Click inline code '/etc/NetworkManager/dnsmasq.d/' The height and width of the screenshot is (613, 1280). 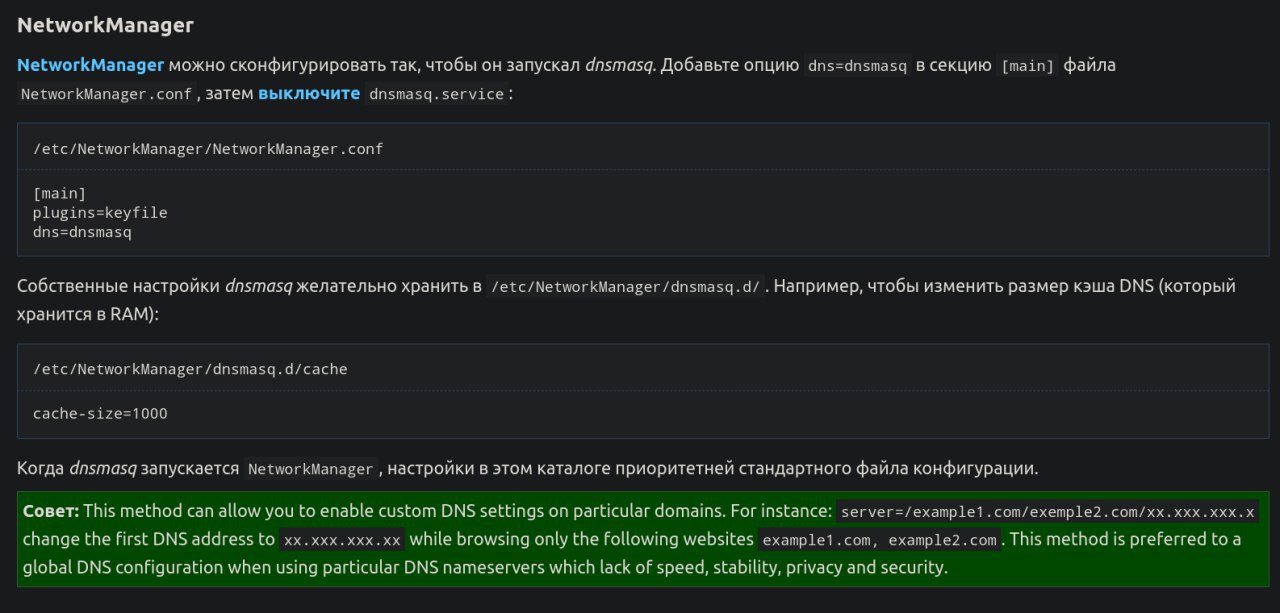coord(625,287)
